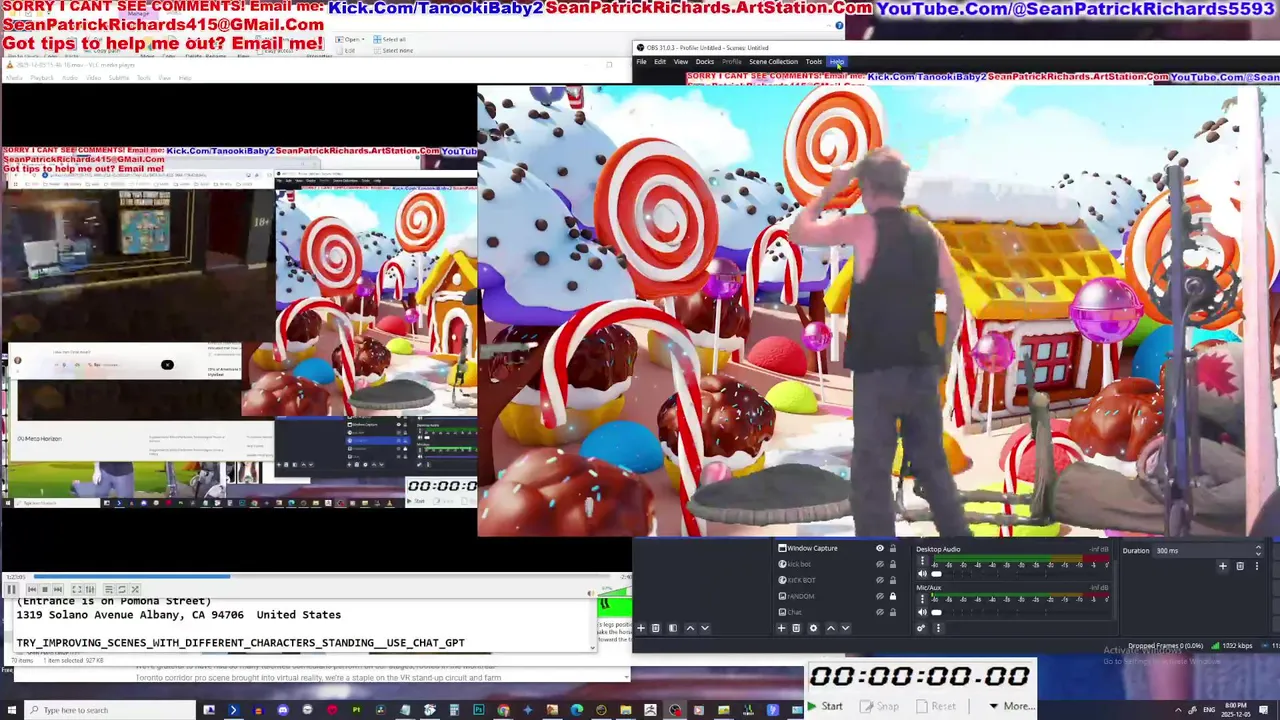1280x720 pixels.
Task: Mute Mic/Aux speaker icon
Action: coord(922,612)
